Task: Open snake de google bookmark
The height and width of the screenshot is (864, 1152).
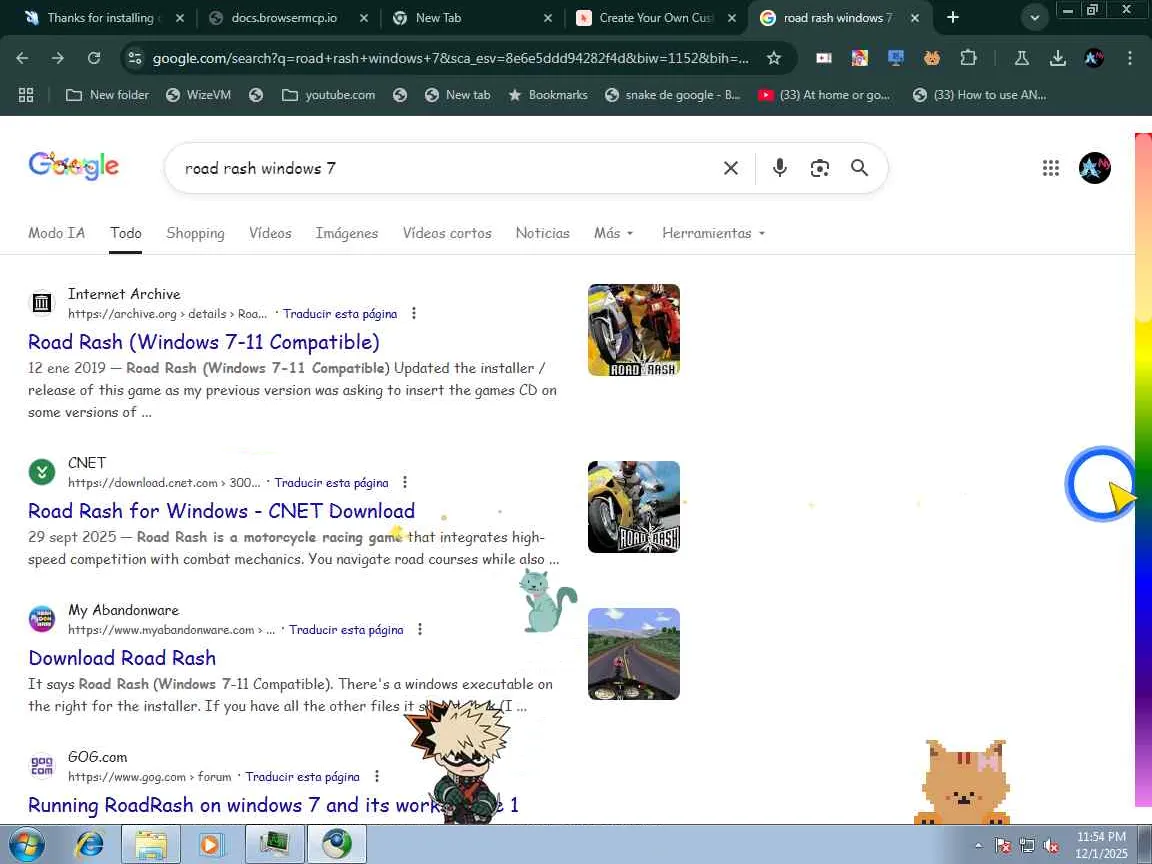Action: [672, 95]
